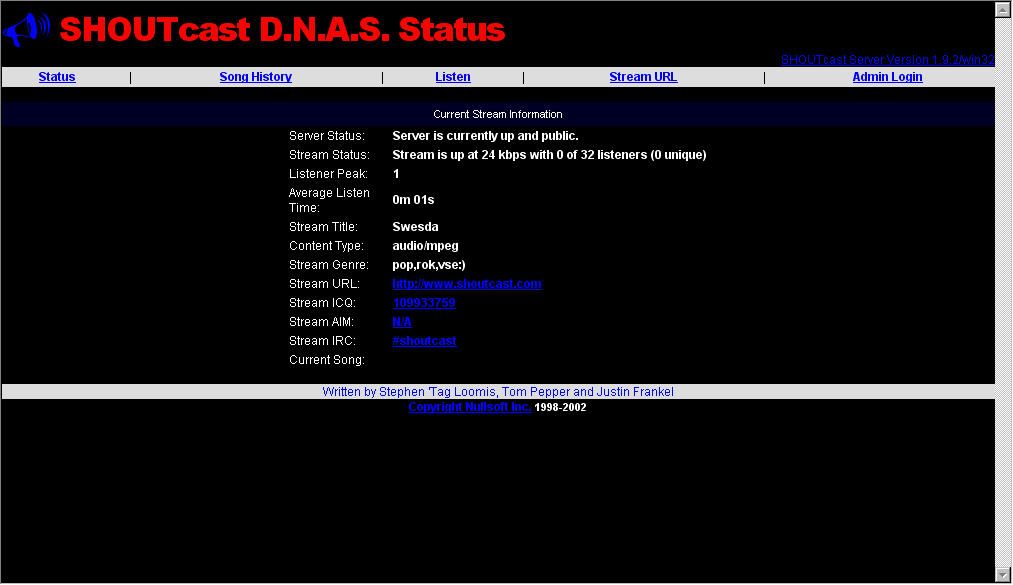Image resolution: width=1013 pixels, height=585 pixels.
Task: Click the Stream ICQ number 109933759
Action: point(424,303)
